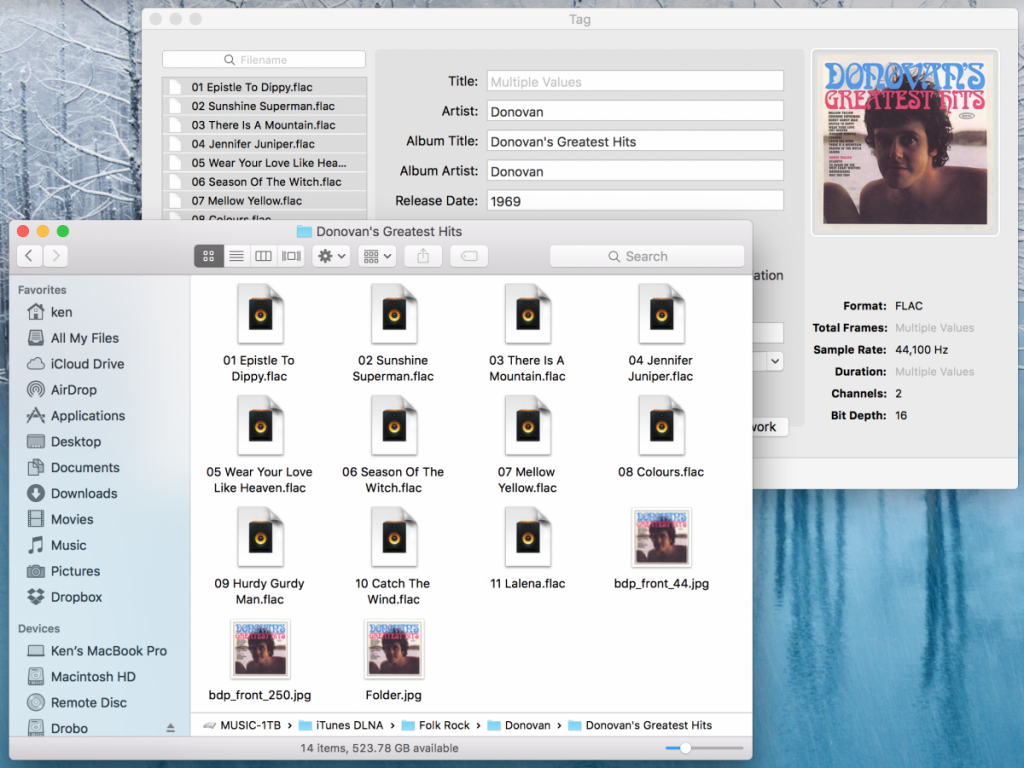Screen dimensions: 1024x768
Task: Click the Title field in Tag
Action: 635,82
